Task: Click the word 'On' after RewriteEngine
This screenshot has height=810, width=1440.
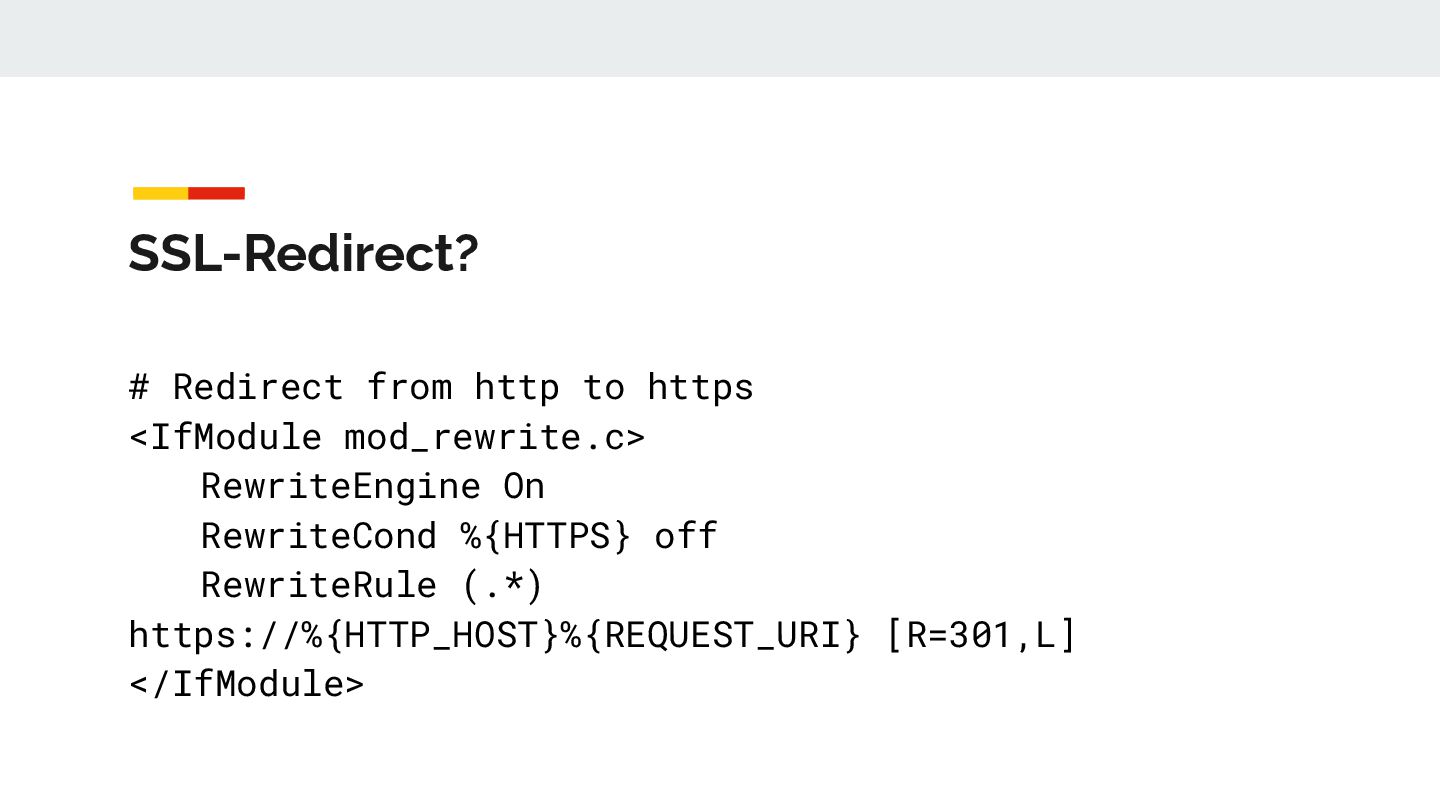Action: point(524,486)
